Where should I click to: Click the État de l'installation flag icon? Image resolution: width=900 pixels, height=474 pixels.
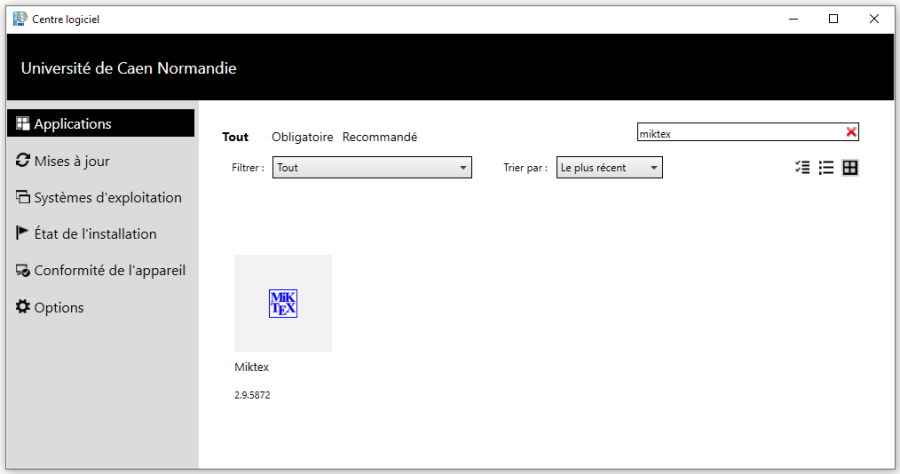pyautogui.click(x=23, y=234)
